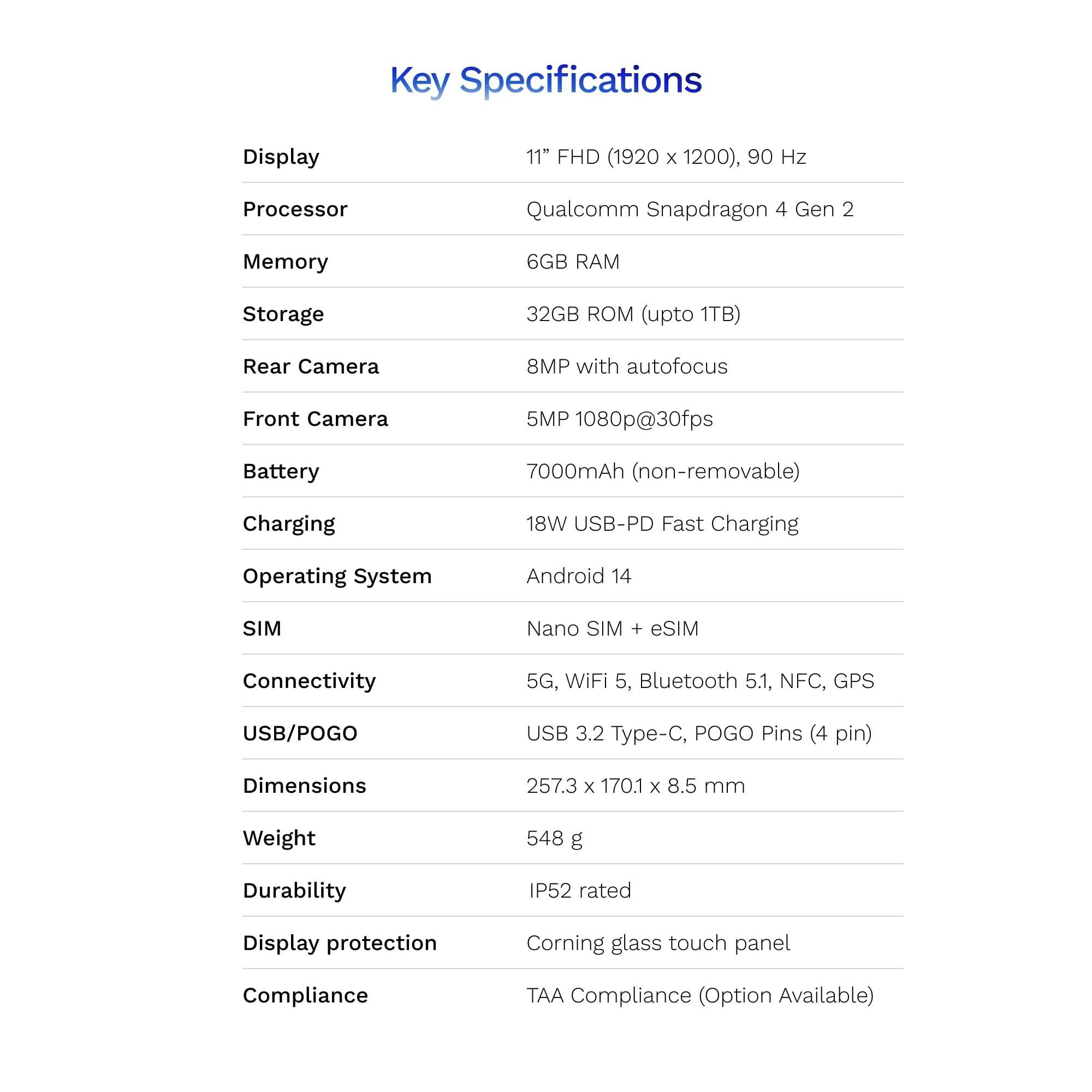
Task: Click the 11" FHD display value
Action: (x=666, y=157)
